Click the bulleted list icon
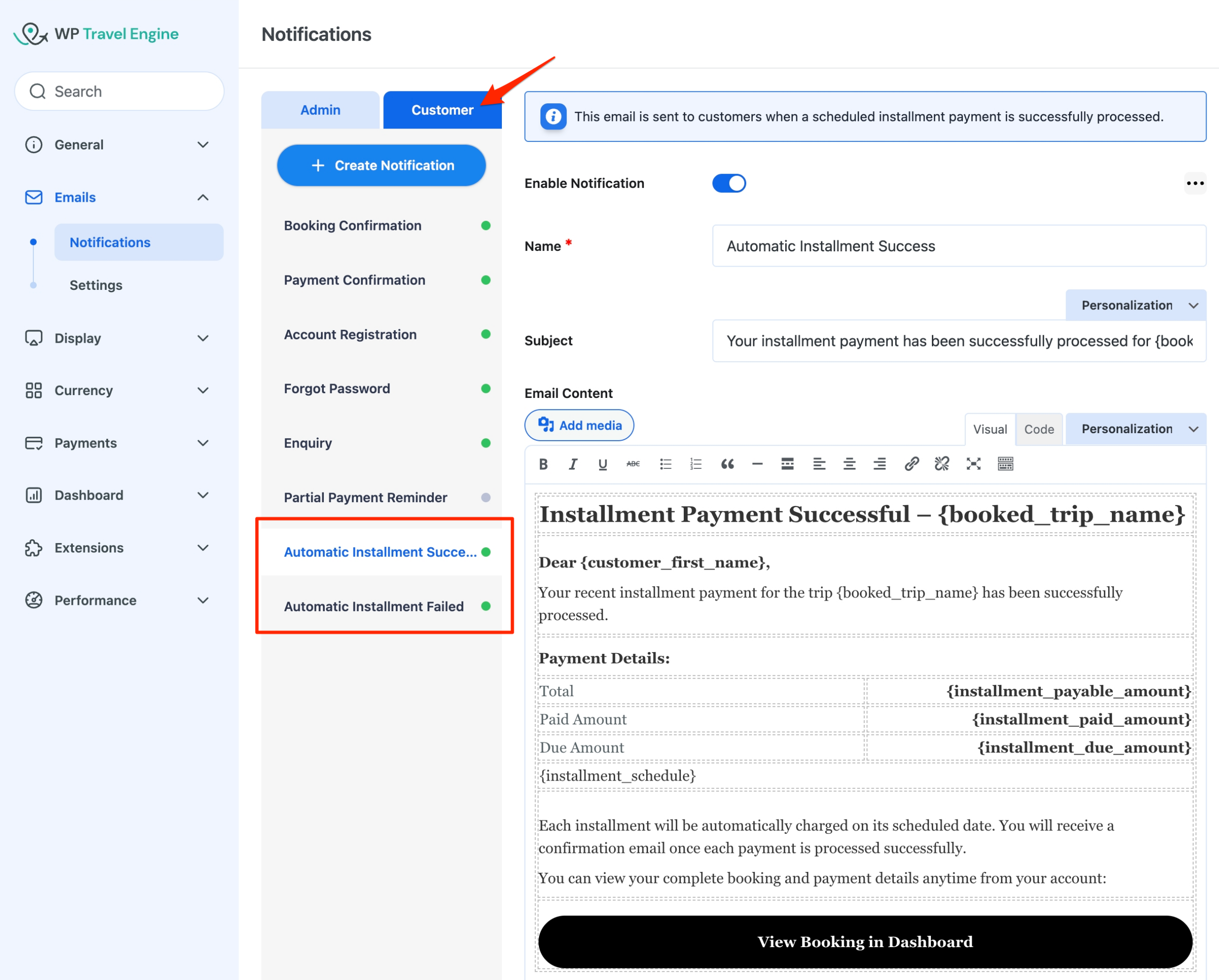This screenshot has height=980, width=1219. coord(666,464)
